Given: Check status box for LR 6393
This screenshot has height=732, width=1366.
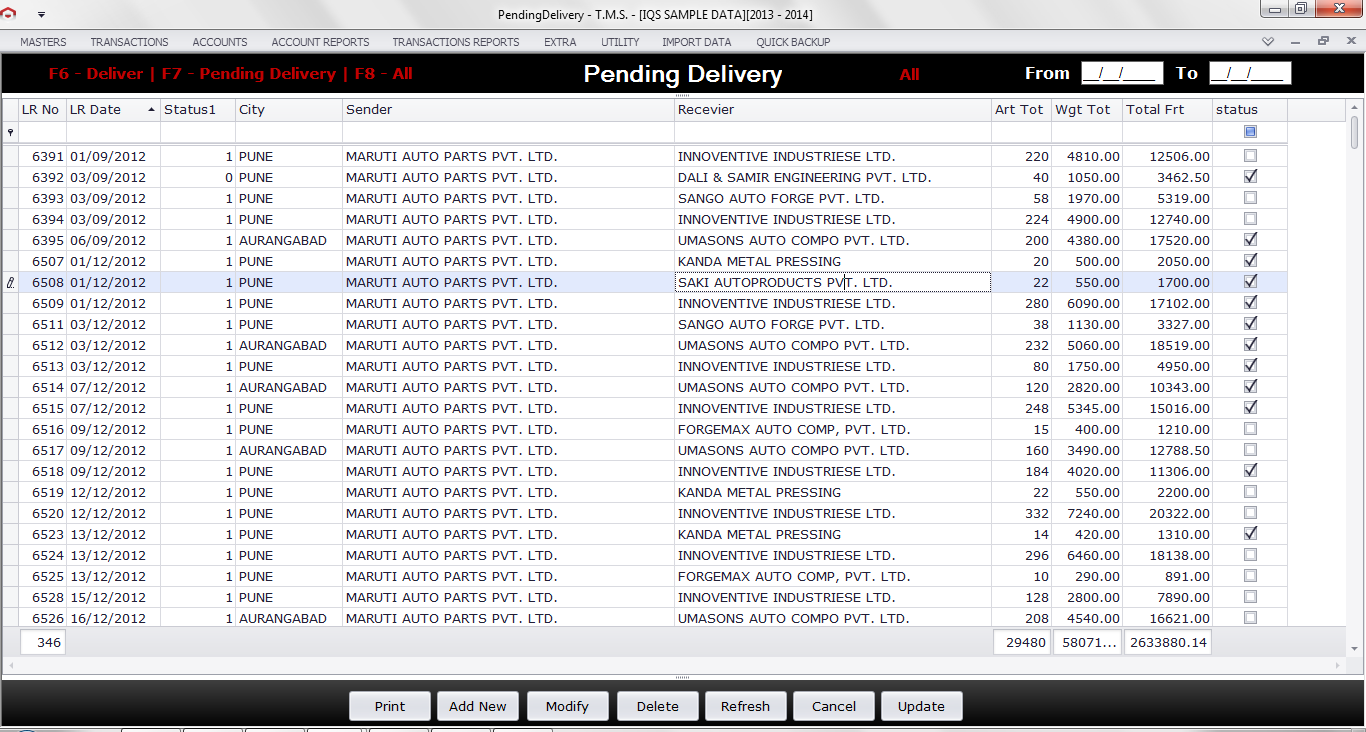Looking at the screenshot, I should click(x=1250, y=198).
